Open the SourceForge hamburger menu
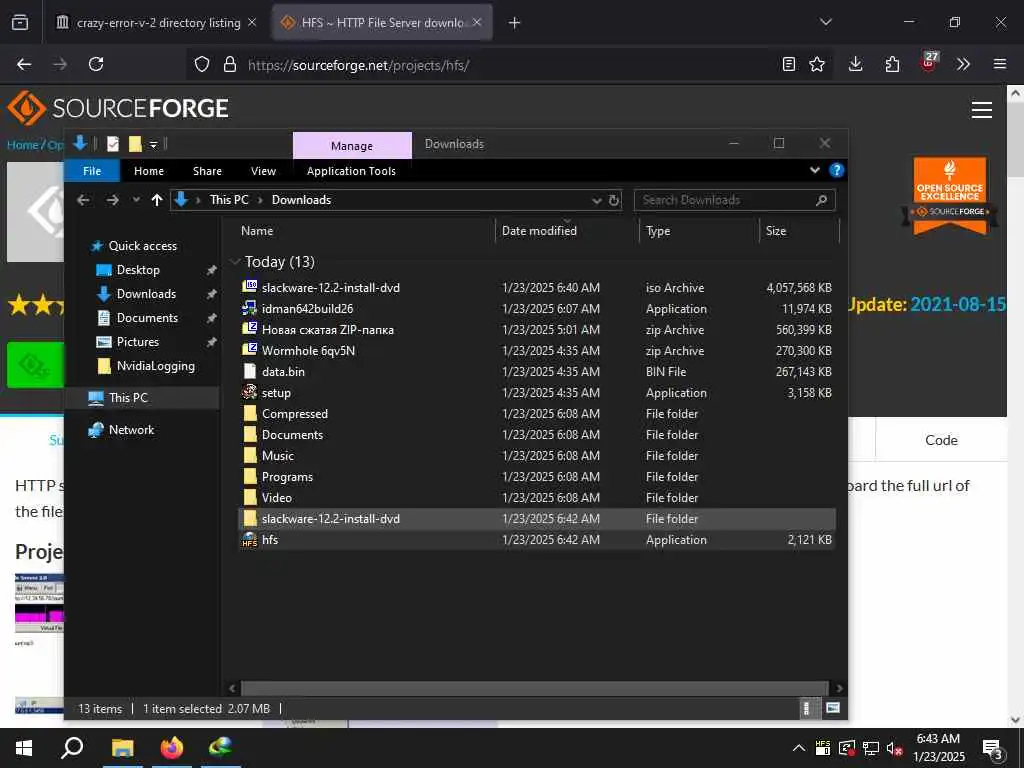This screenshot has width=1024, height=768. point(982,110)
